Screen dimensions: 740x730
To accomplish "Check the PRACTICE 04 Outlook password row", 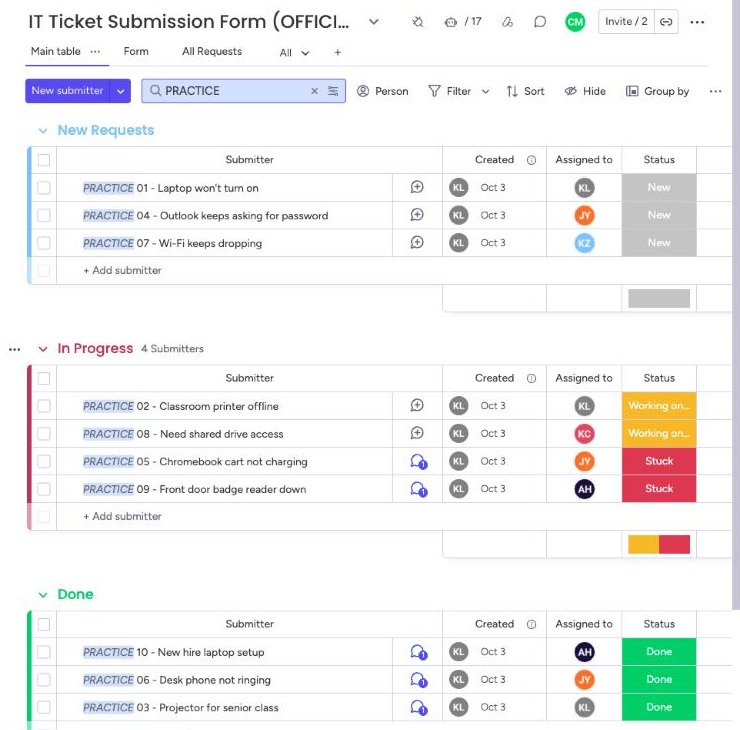I will tap(44, 216).
